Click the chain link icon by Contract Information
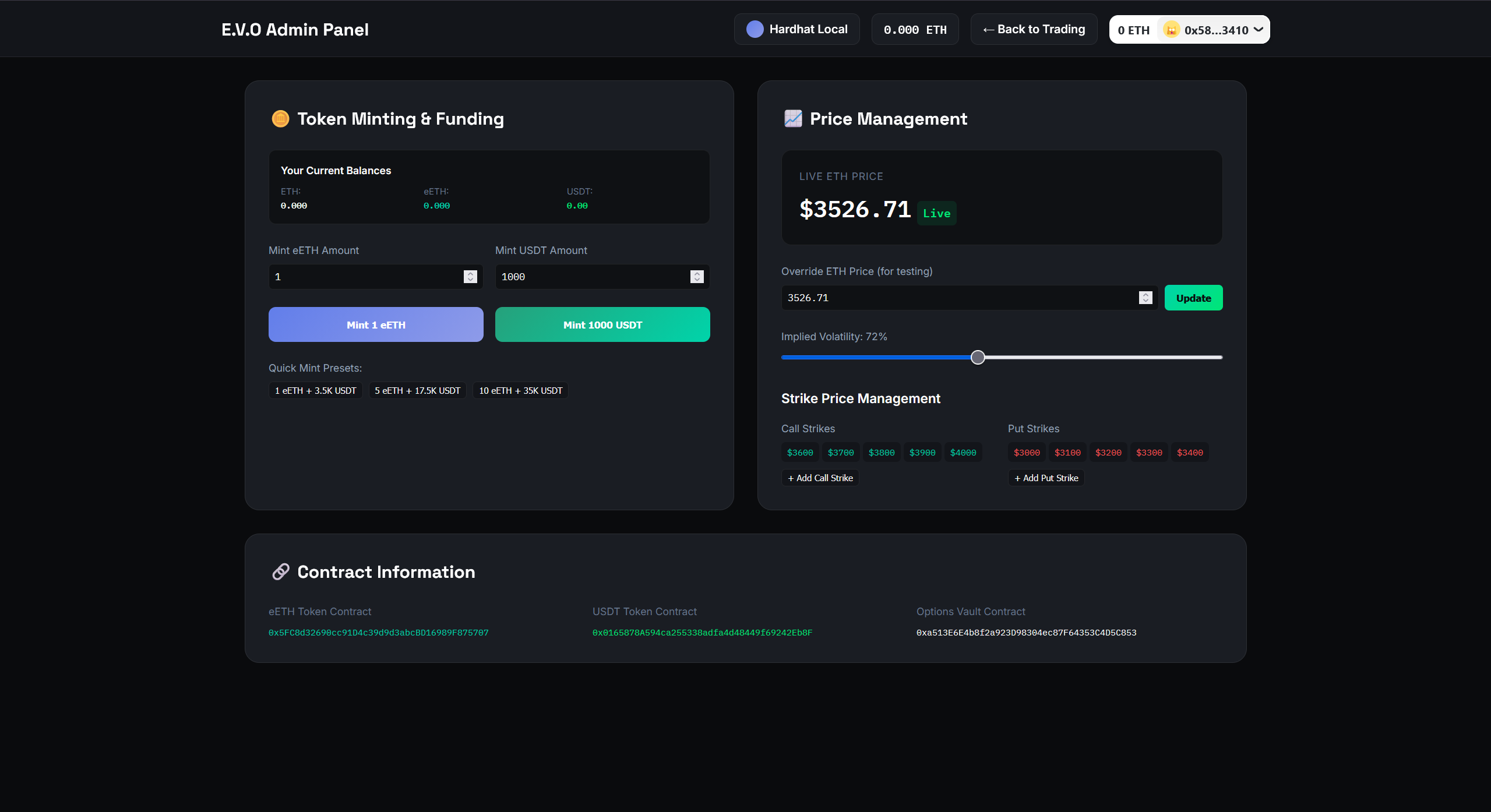Image resolution: width=1491 pixels, height=812 pixels. (280, 572)
